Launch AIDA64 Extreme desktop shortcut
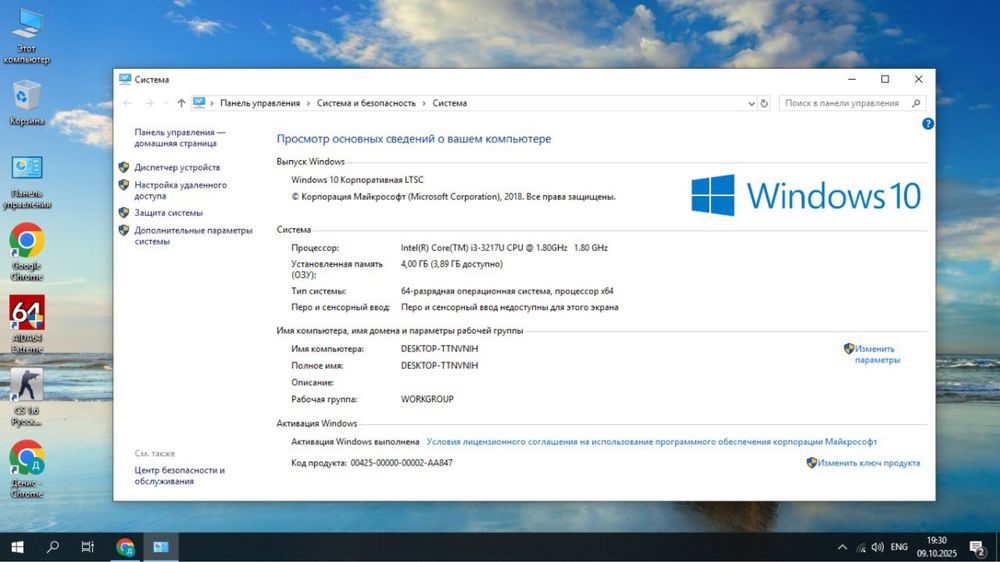 coord(27,325)
